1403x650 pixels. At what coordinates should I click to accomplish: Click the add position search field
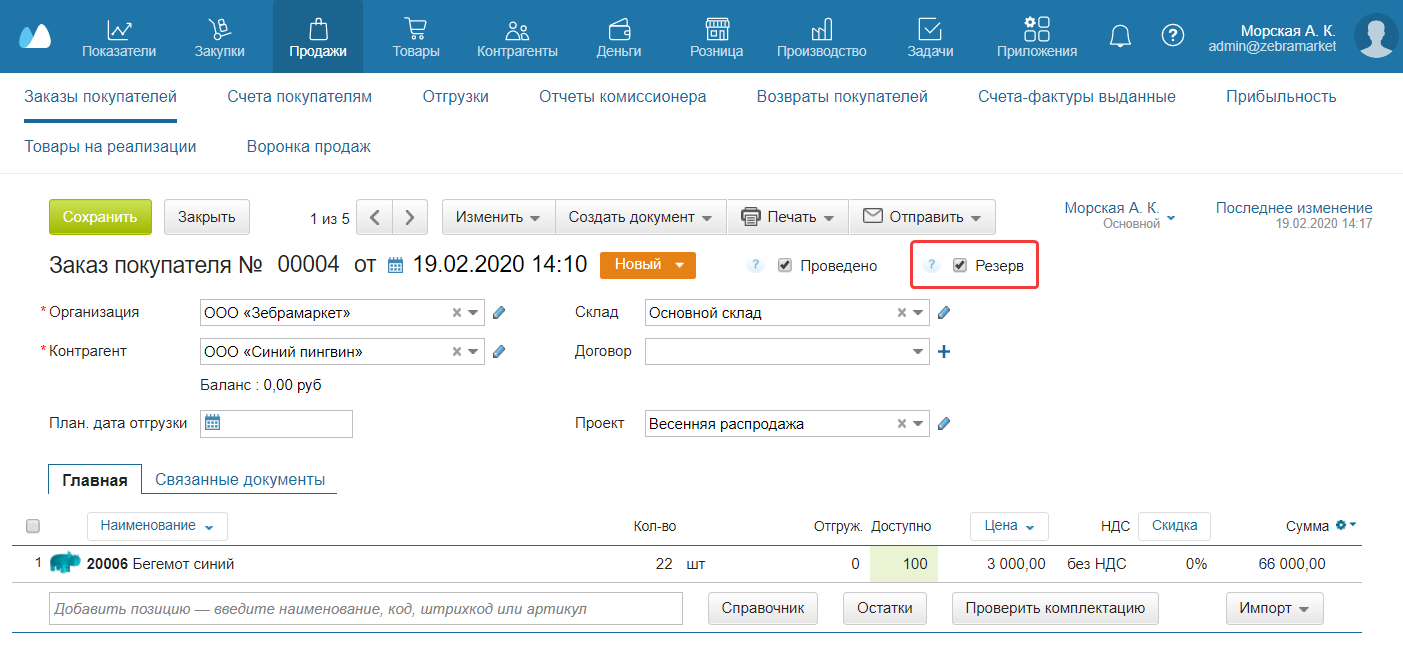click(x=365, y=608)
